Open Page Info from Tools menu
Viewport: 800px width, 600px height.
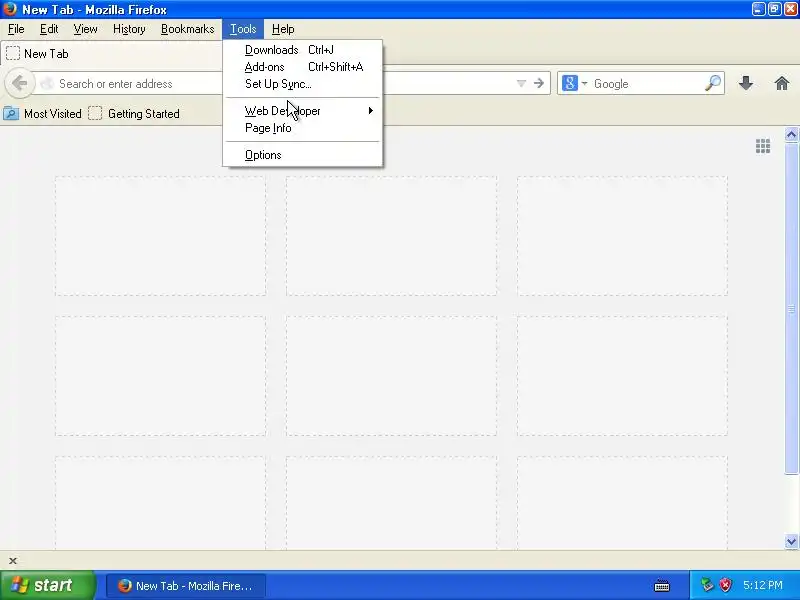[x=303, y=128]
